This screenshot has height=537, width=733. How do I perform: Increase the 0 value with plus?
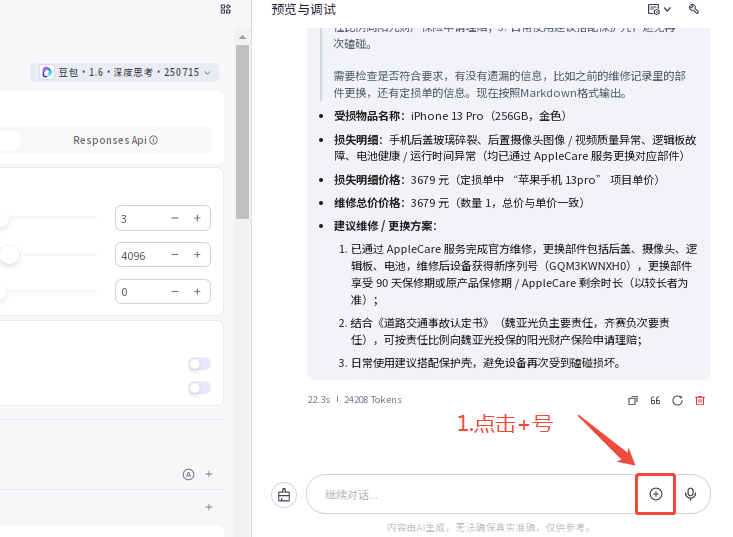(197, 292)
